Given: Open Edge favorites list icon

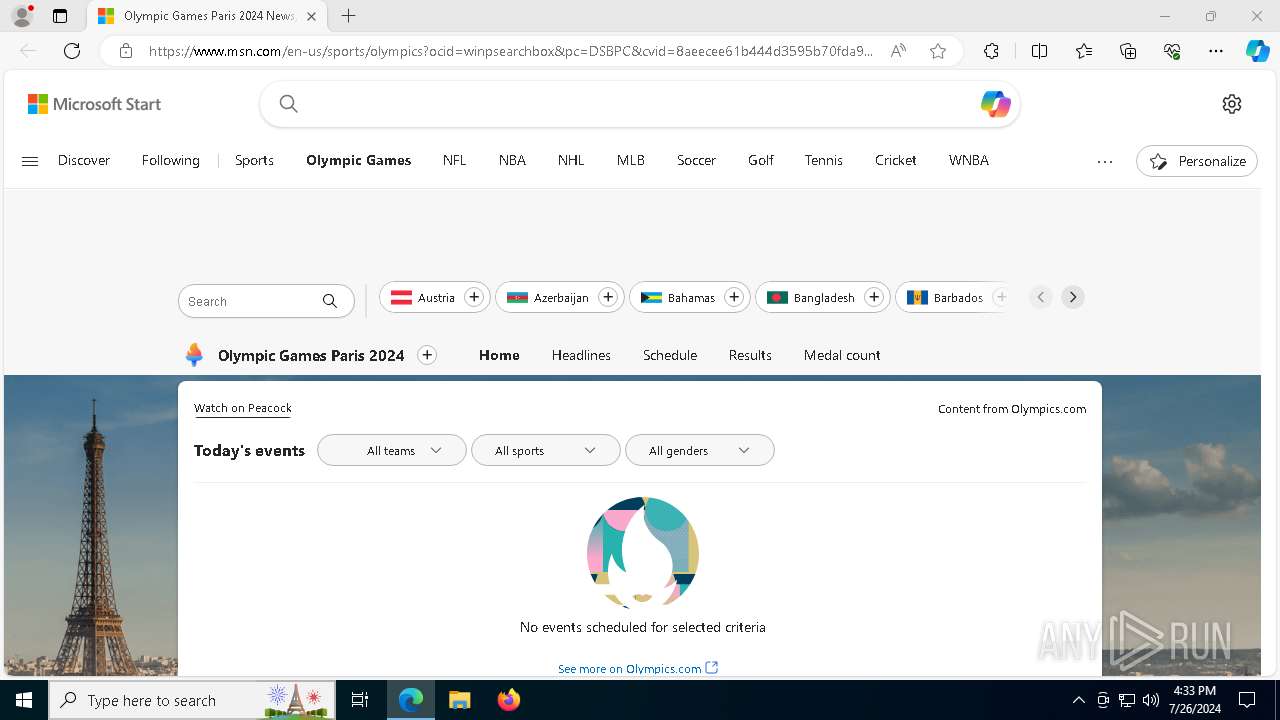Looking at the screenshot, I should click(1084, 51).
